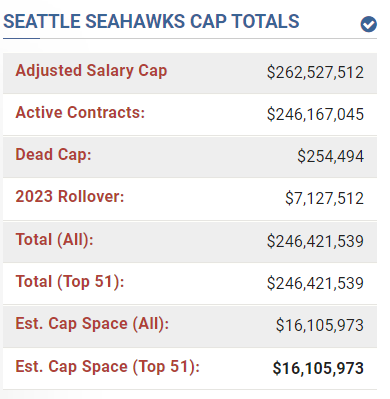
Task: Select the 2023 Rollover label
Action: (70, 196)
